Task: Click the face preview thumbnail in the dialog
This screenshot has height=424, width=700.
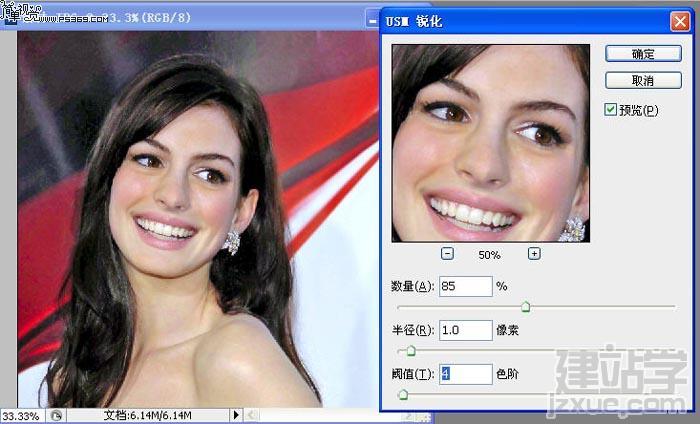Action: 491,143
